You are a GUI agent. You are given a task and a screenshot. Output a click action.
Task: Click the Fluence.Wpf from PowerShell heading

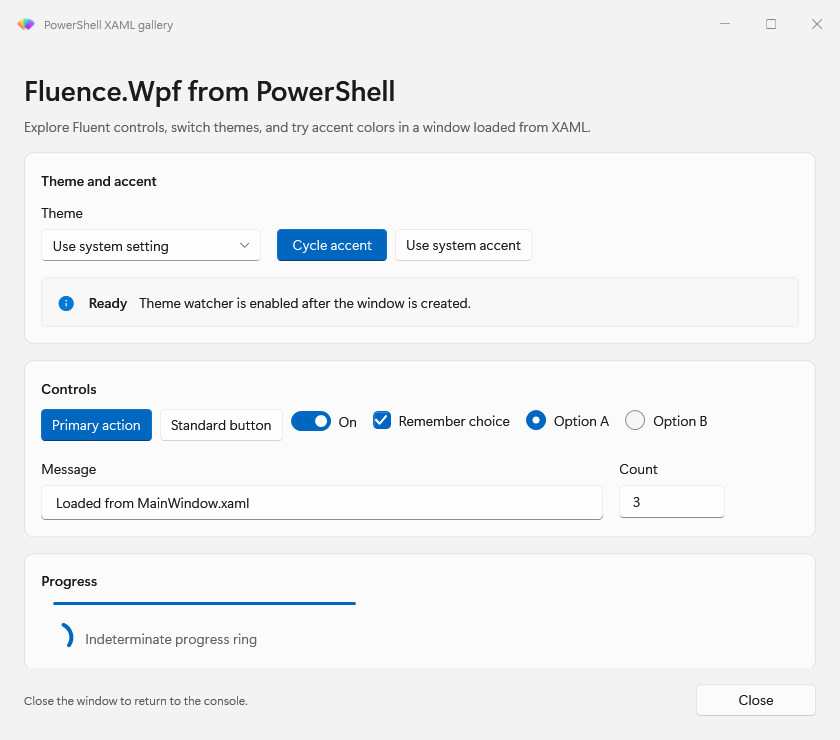210,91
